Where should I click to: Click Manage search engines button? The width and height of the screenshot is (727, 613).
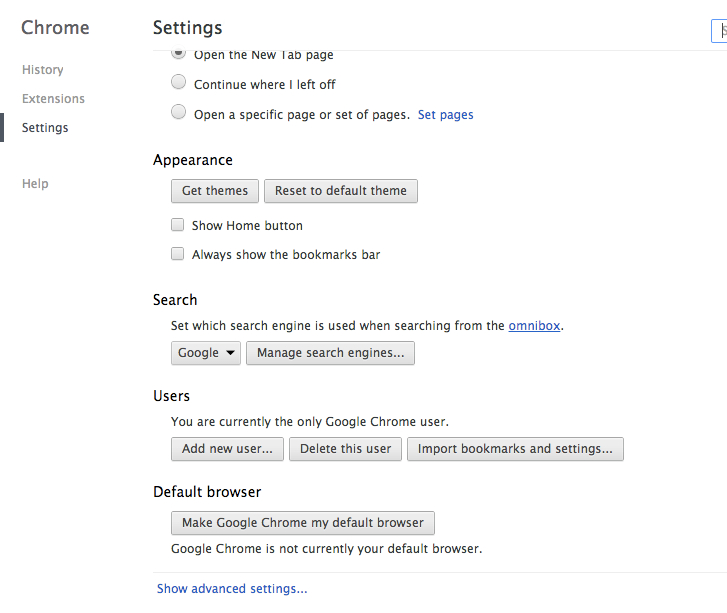click(330, 353)
